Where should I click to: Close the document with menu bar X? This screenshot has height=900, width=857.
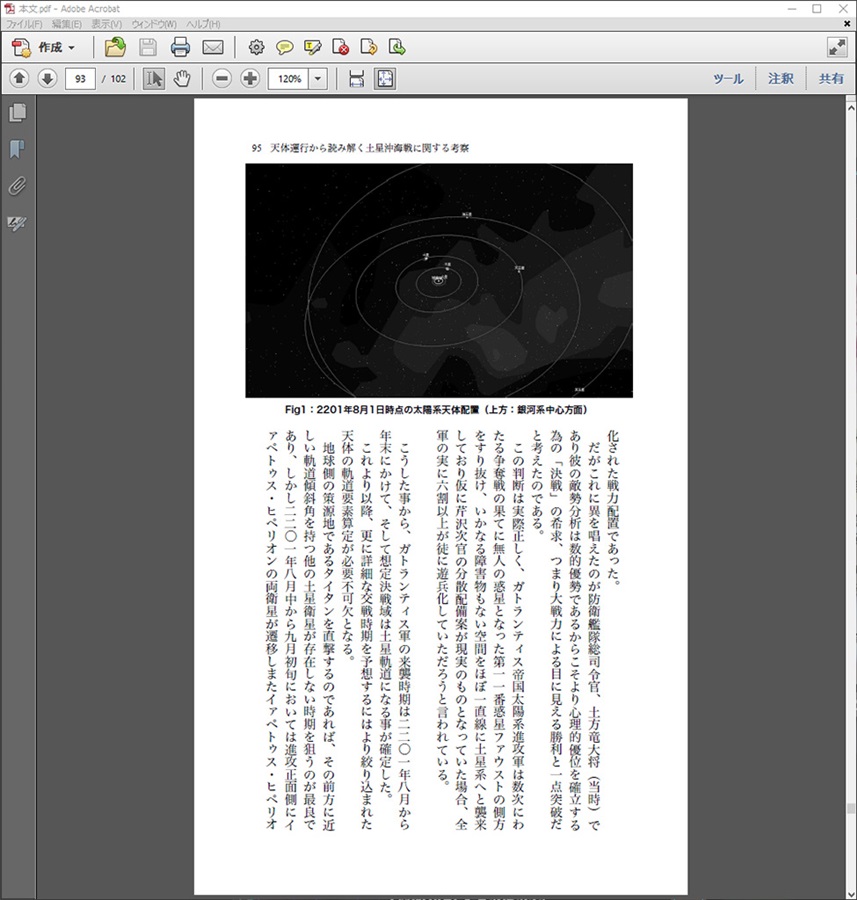click(847, 24)
